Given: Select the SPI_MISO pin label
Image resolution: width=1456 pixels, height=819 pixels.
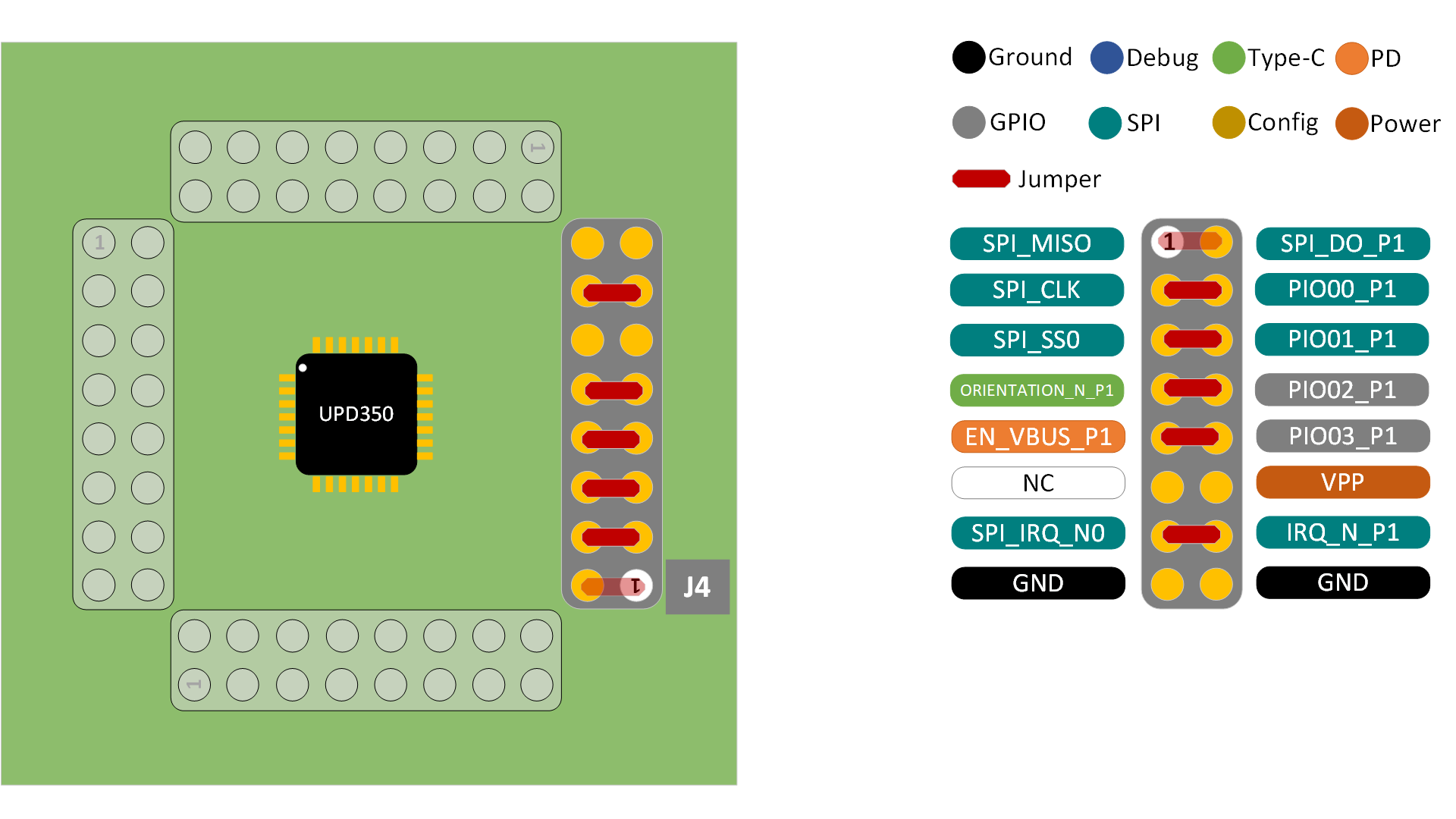Looking at the screenshot, I should coord(1037,243).
